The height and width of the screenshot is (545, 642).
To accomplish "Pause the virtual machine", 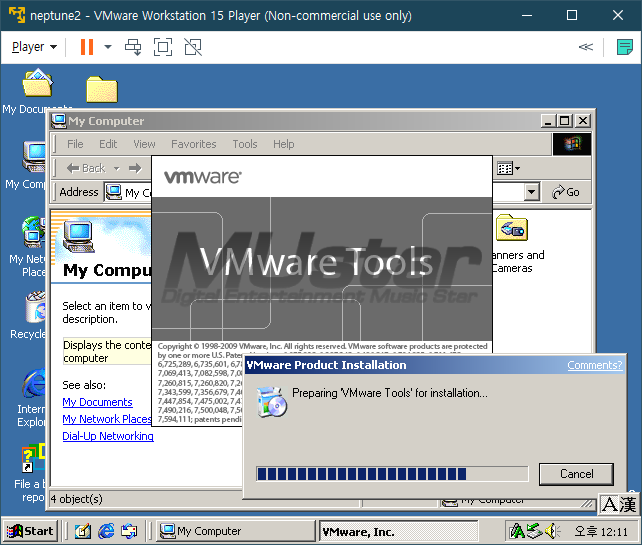I will click(87, 47).
